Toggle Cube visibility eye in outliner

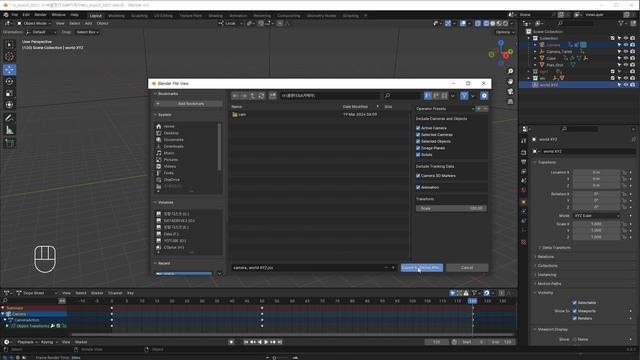[626, 58]
